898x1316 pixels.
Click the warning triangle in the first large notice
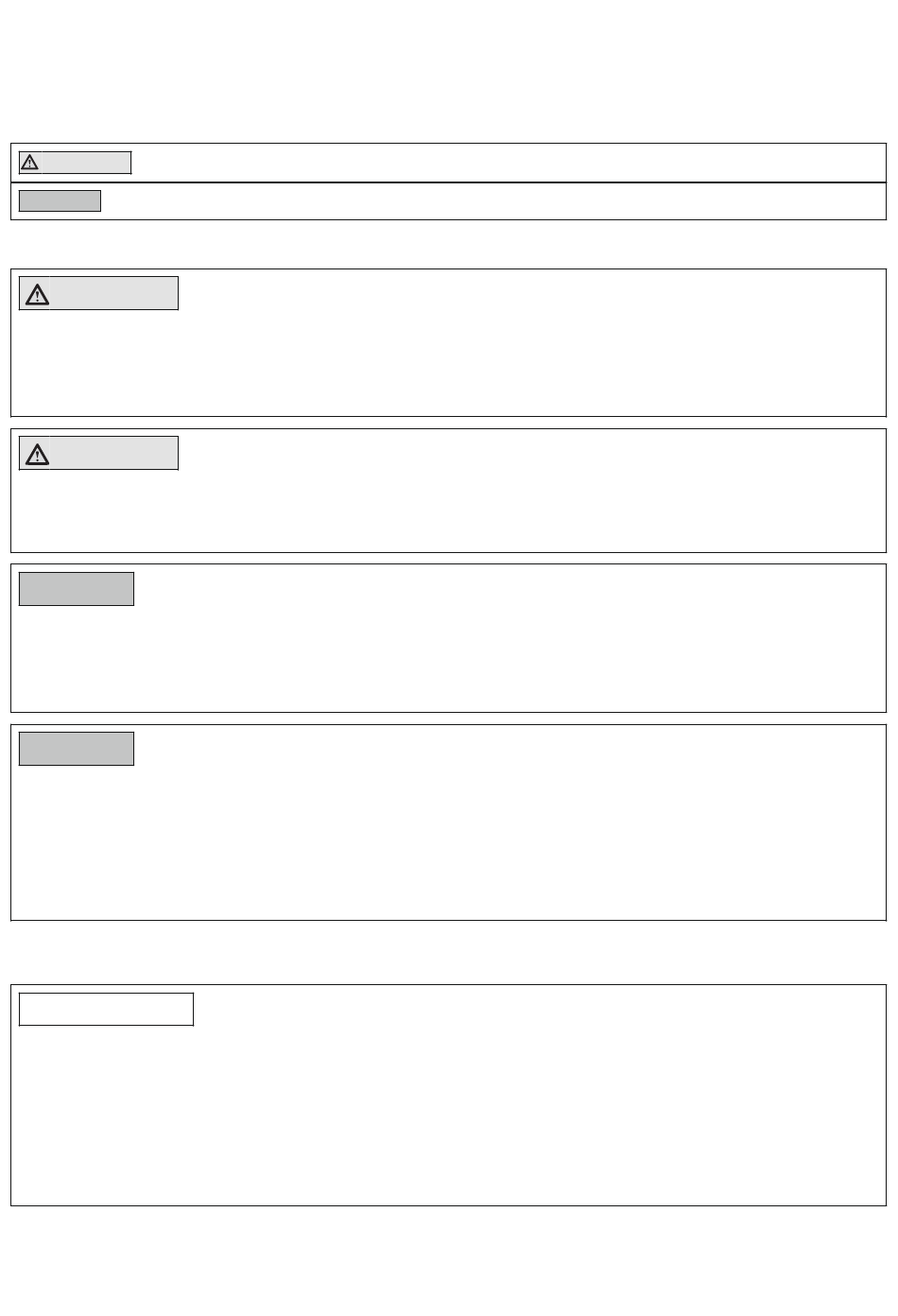click(37, 294)
